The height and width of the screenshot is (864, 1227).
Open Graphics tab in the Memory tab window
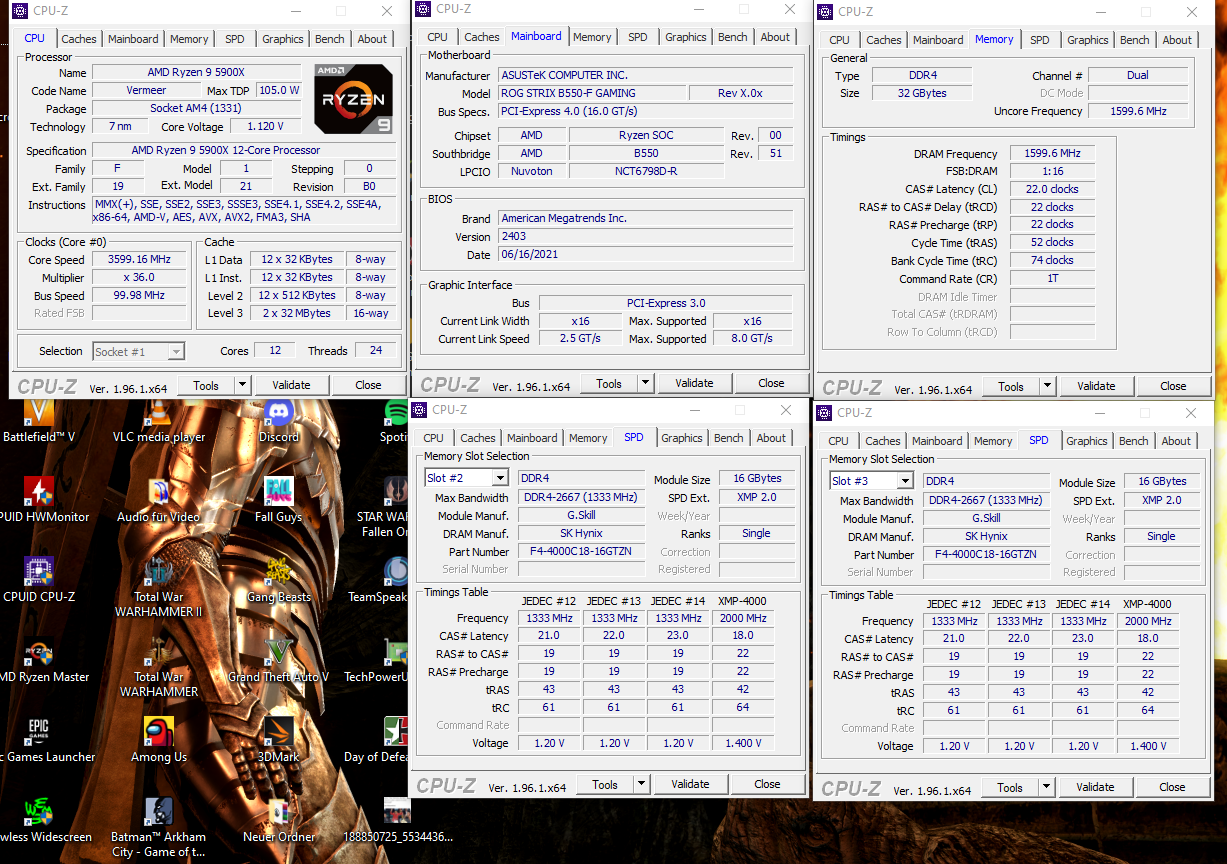[1088, 40]
